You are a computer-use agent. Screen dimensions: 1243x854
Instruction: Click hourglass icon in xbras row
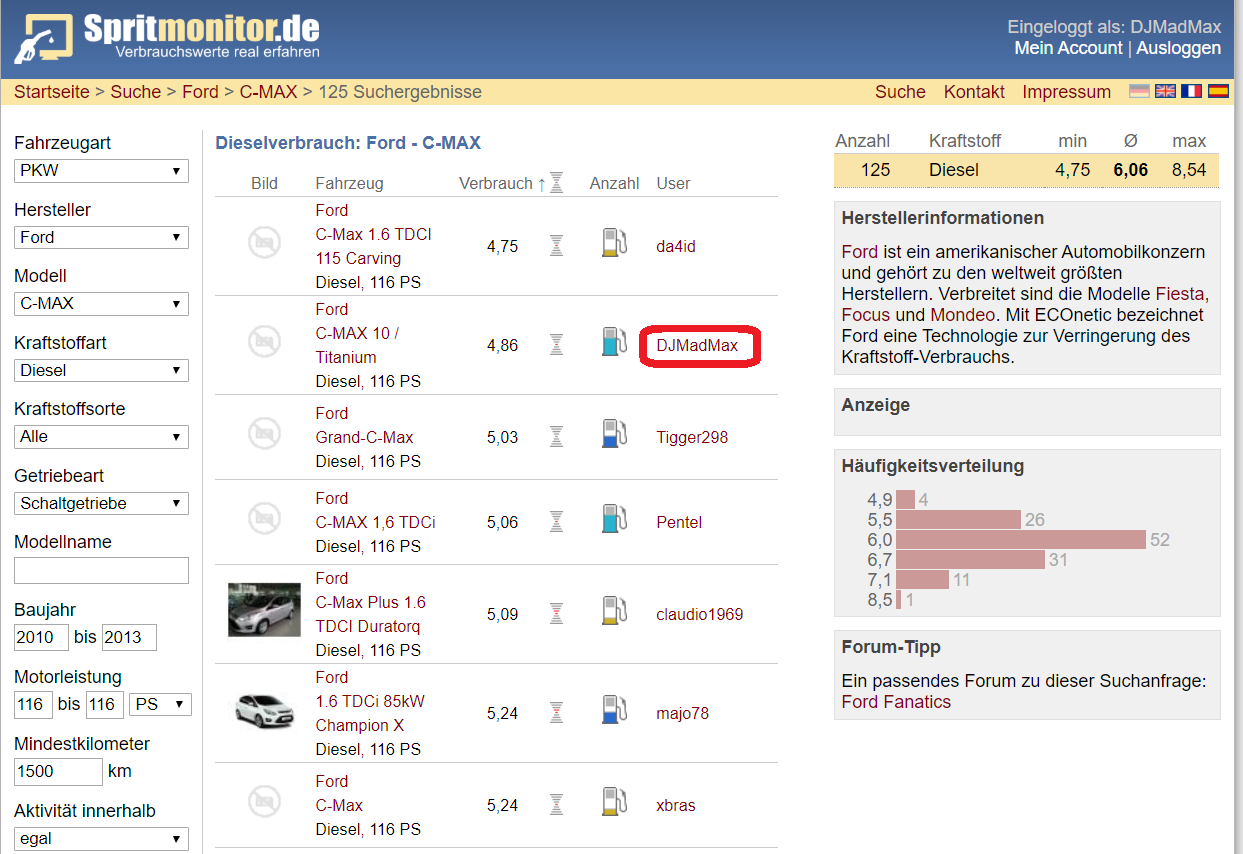coord(557,805)
